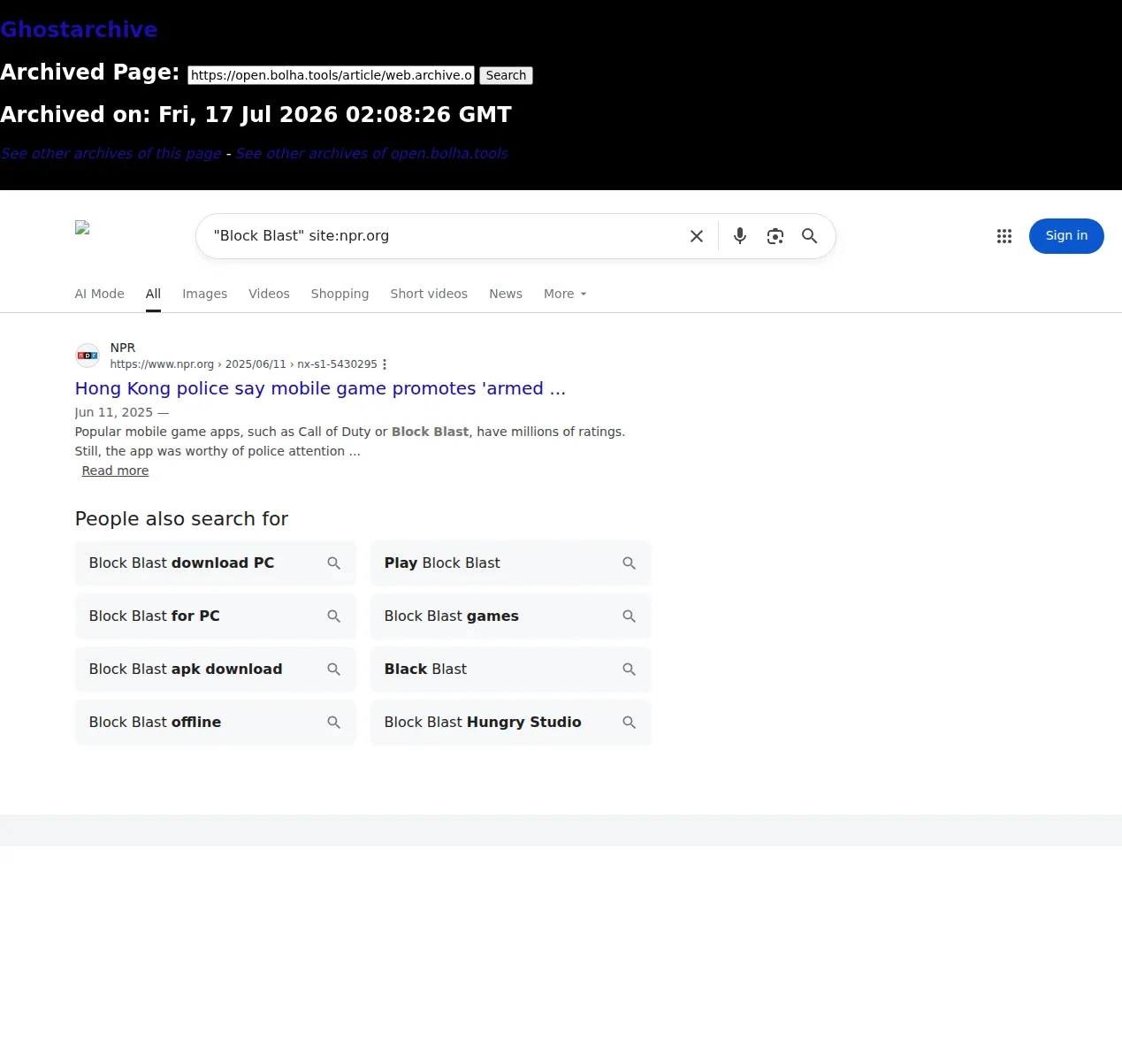Switch to the Images tab
The height and width of the screenshot is (1064, 1122).
coord(204,294)
